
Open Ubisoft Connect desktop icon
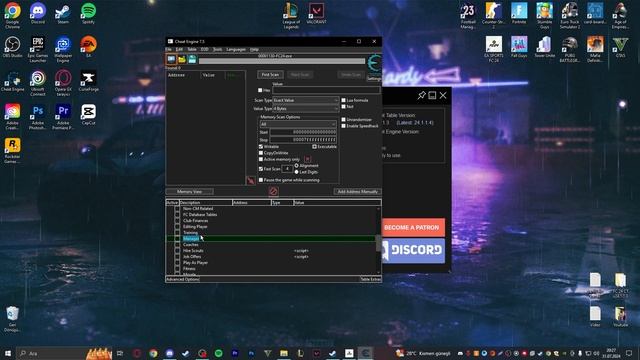point(38,83)
